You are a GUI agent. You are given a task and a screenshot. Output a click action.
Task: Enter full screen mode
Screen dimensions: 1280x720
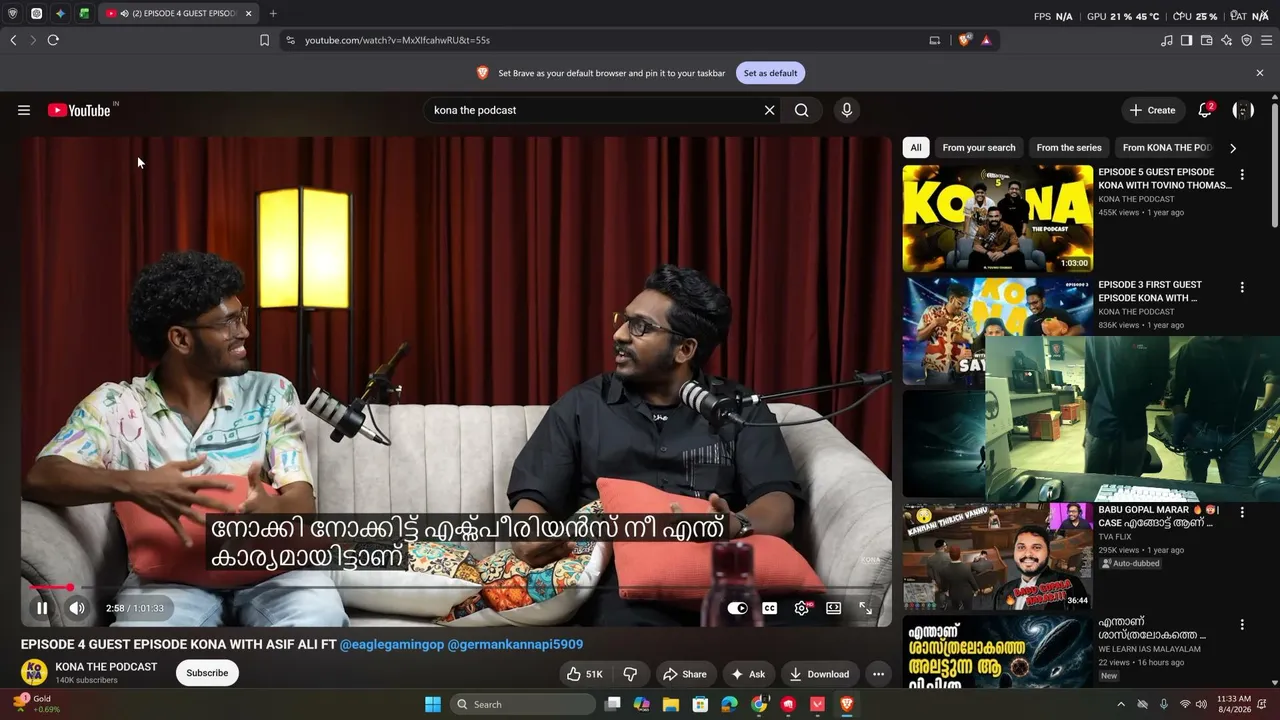coord(865,608)
